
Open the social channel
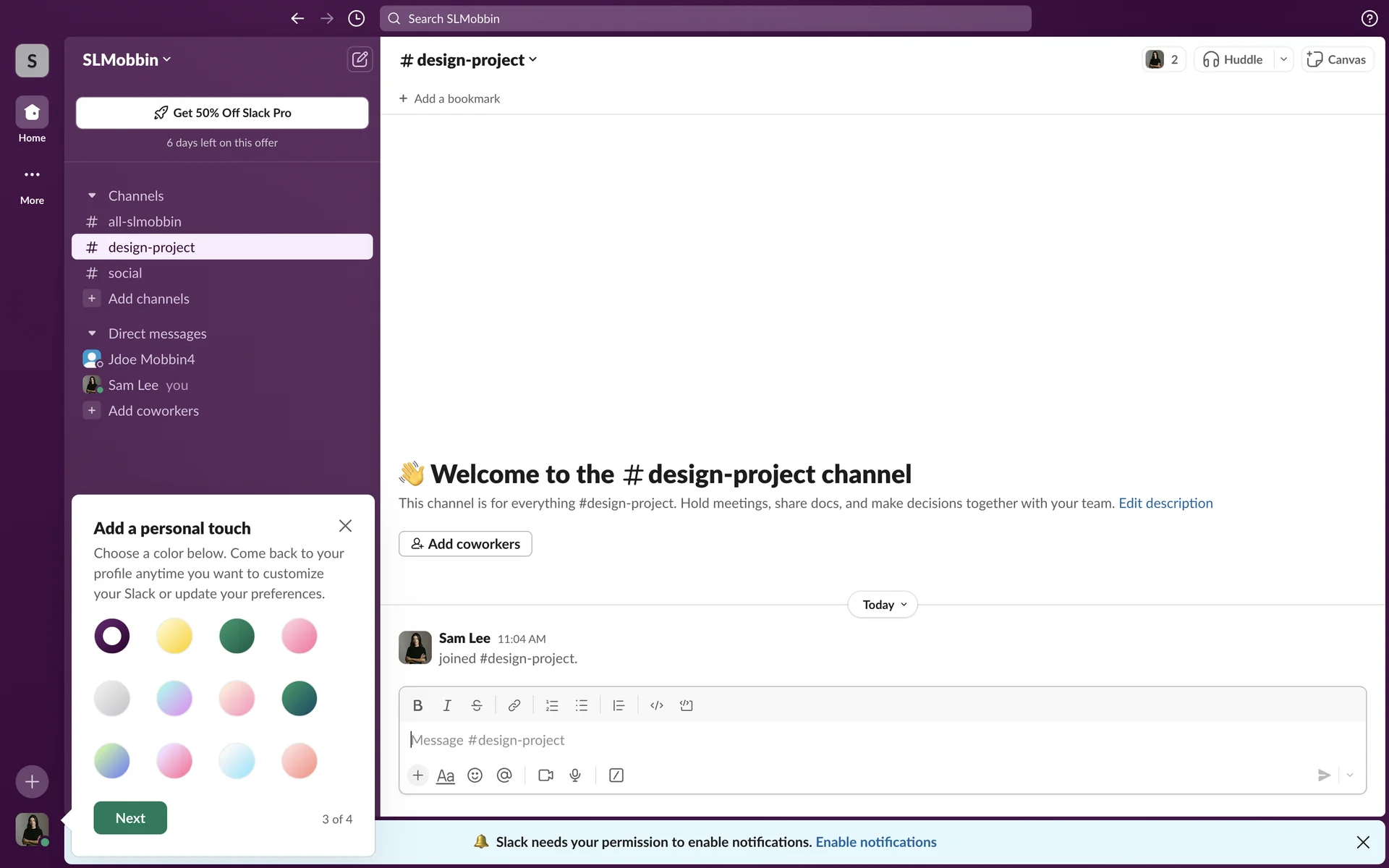pyautogui.click(x=125, y=273)
